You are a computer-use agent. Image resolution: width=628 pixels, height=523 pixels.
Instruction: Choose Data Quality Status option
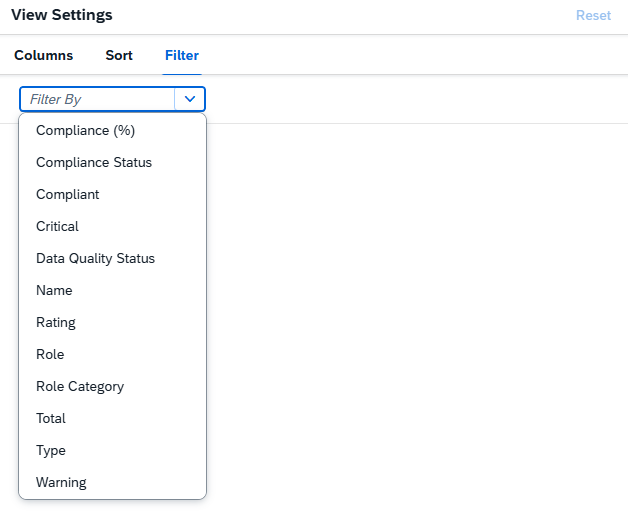[95, 258]
